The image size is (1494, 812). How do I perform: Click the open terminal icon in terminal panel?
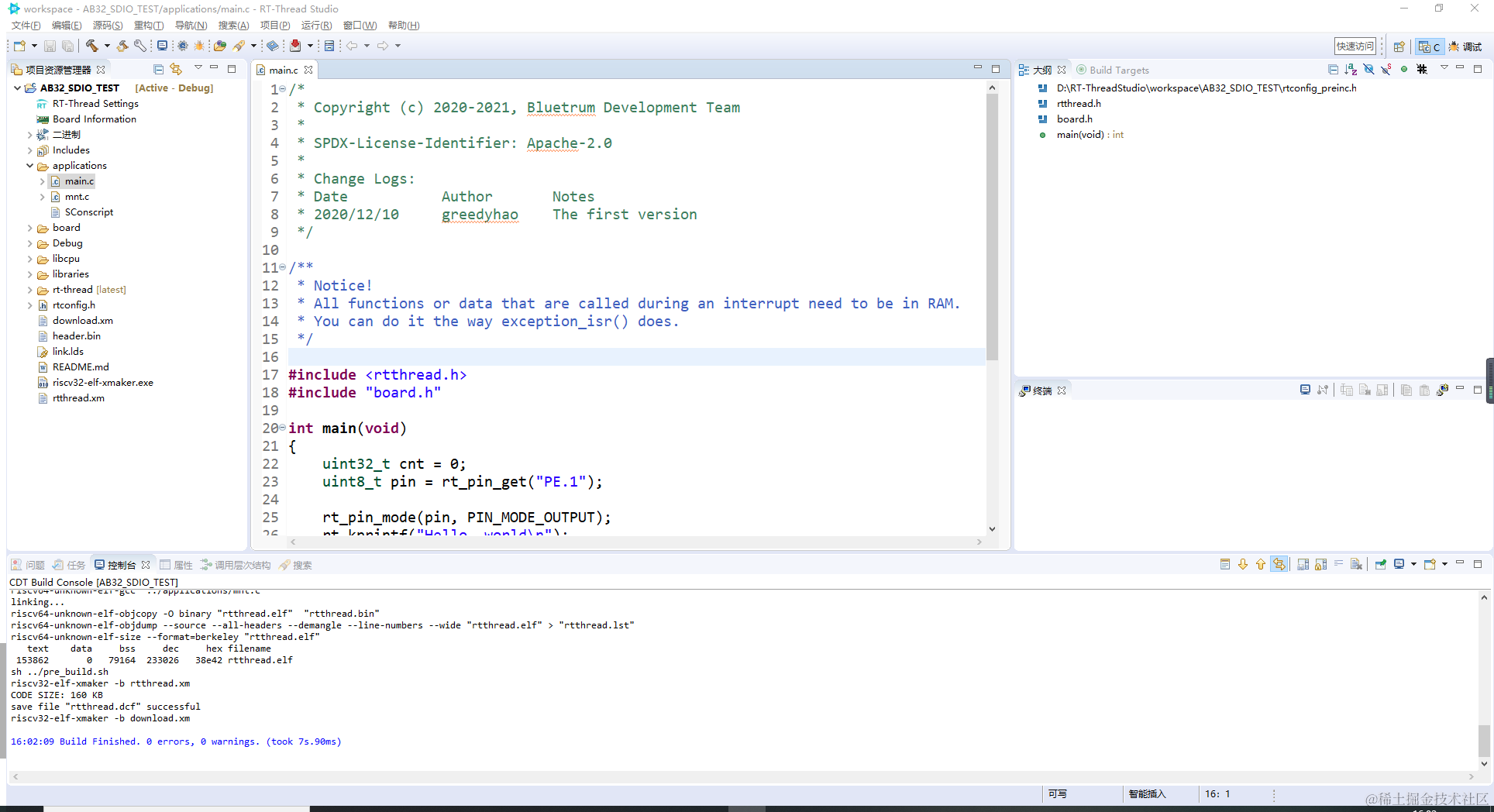tap(1306, 390)
